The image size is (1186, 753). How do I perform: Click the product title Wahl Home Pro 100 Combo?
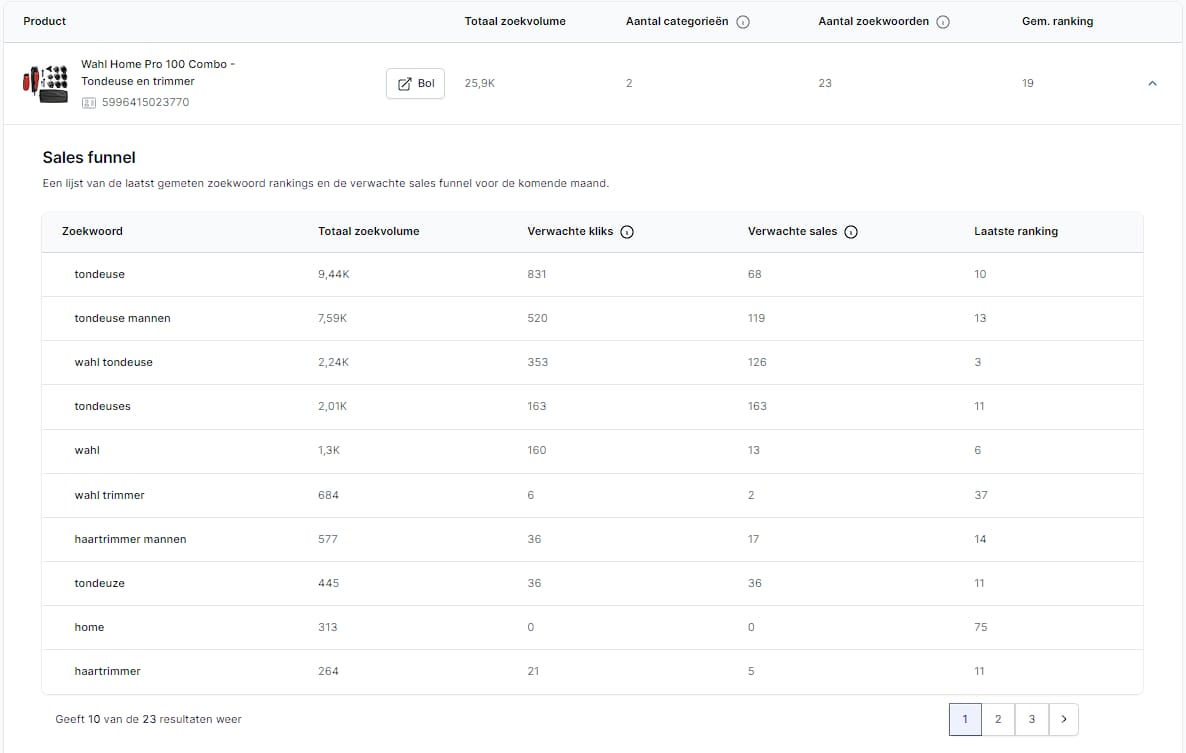(x=158, y=72)
